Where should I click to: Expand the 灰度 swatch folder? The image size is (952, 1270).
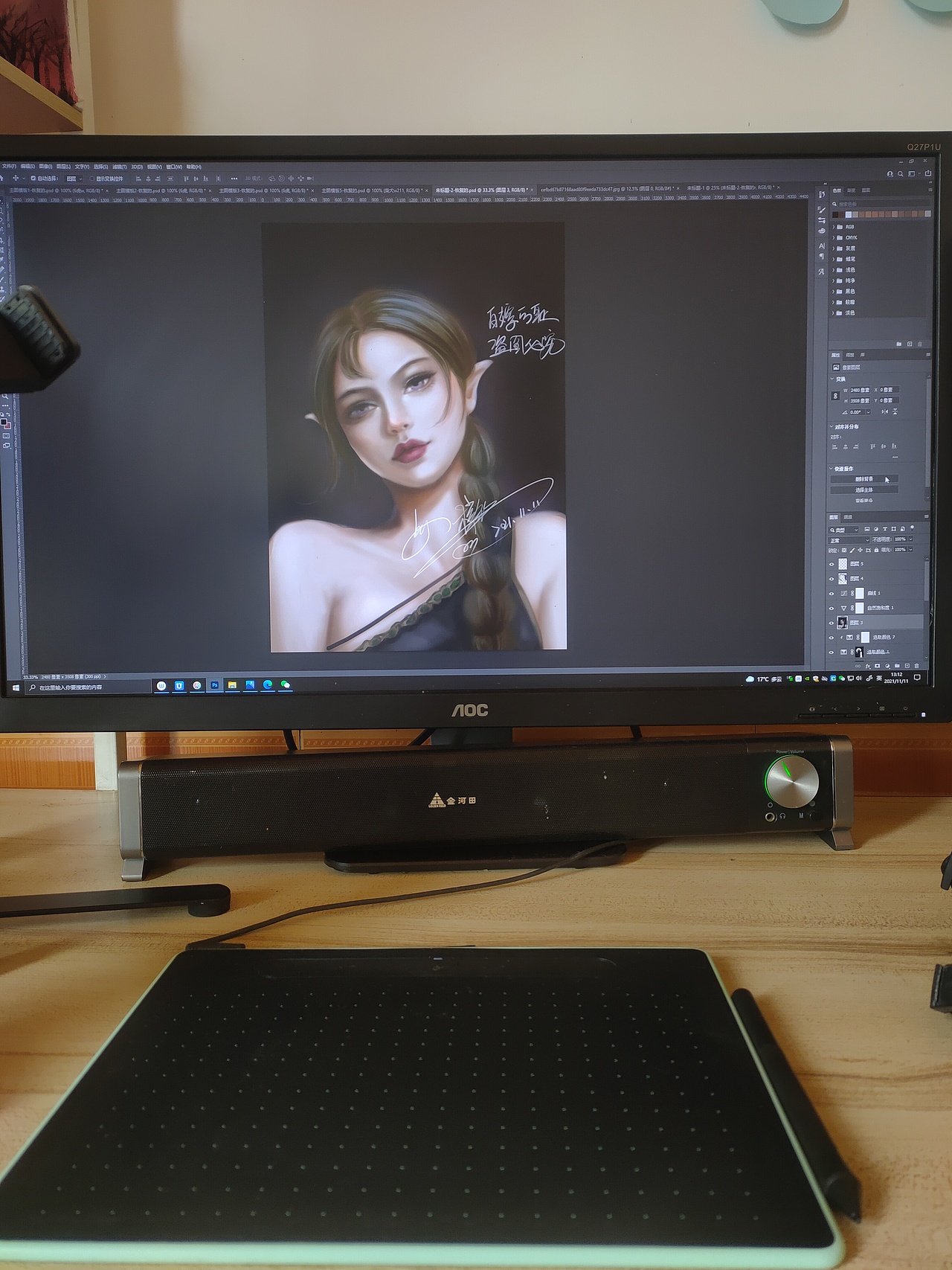point(833,248)
